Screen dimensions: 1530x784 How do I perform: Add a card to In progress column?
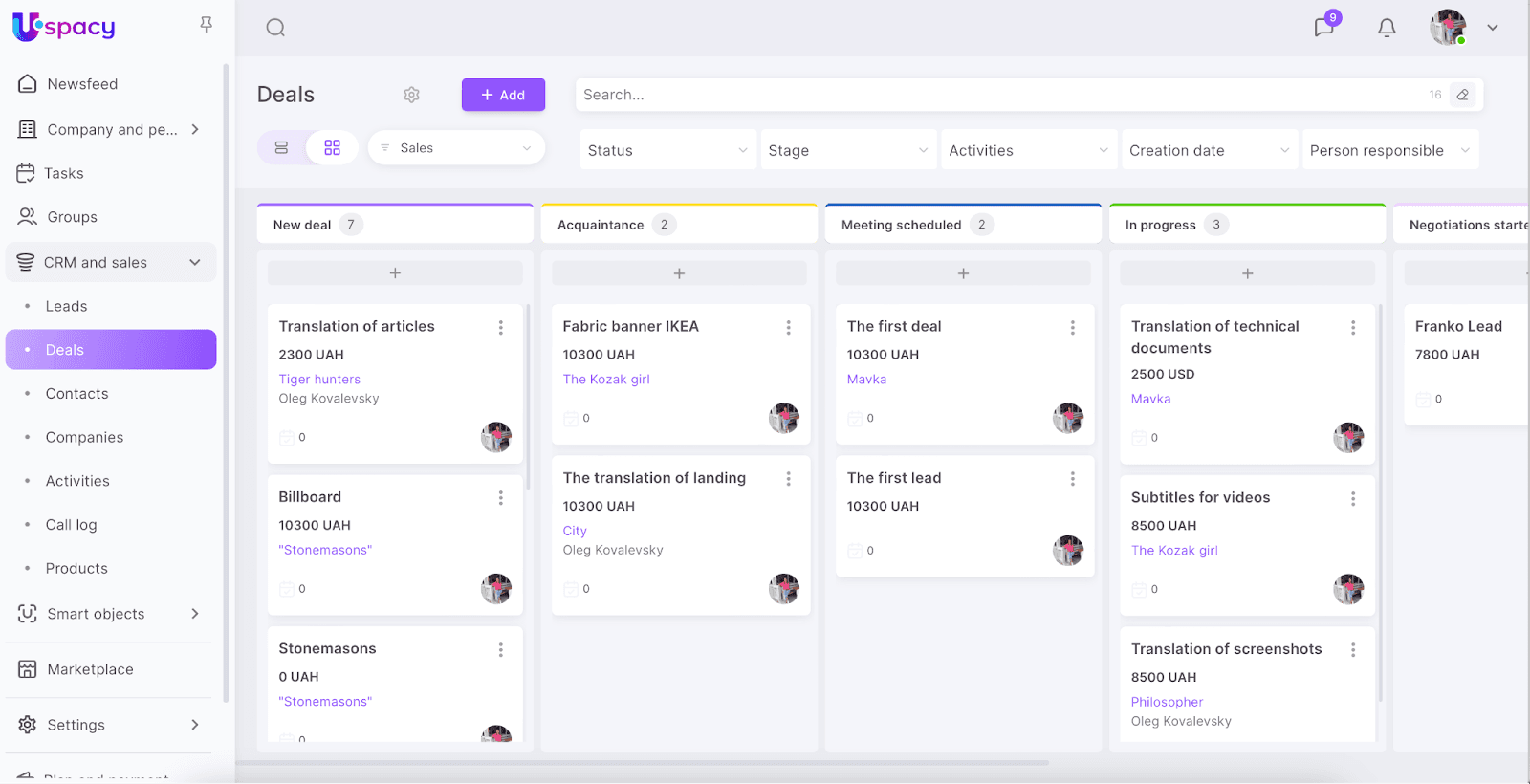[x=1247, y=273]
